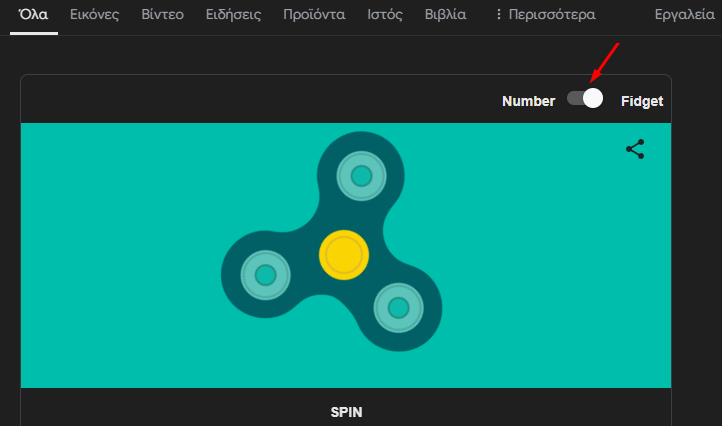Select the Προϊόντα tab
722x426 pixels.
314,15
